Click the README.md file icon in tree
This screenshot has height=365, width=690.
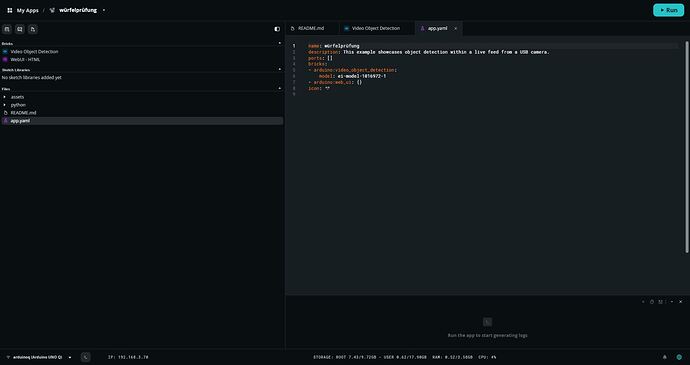[5, 113]
